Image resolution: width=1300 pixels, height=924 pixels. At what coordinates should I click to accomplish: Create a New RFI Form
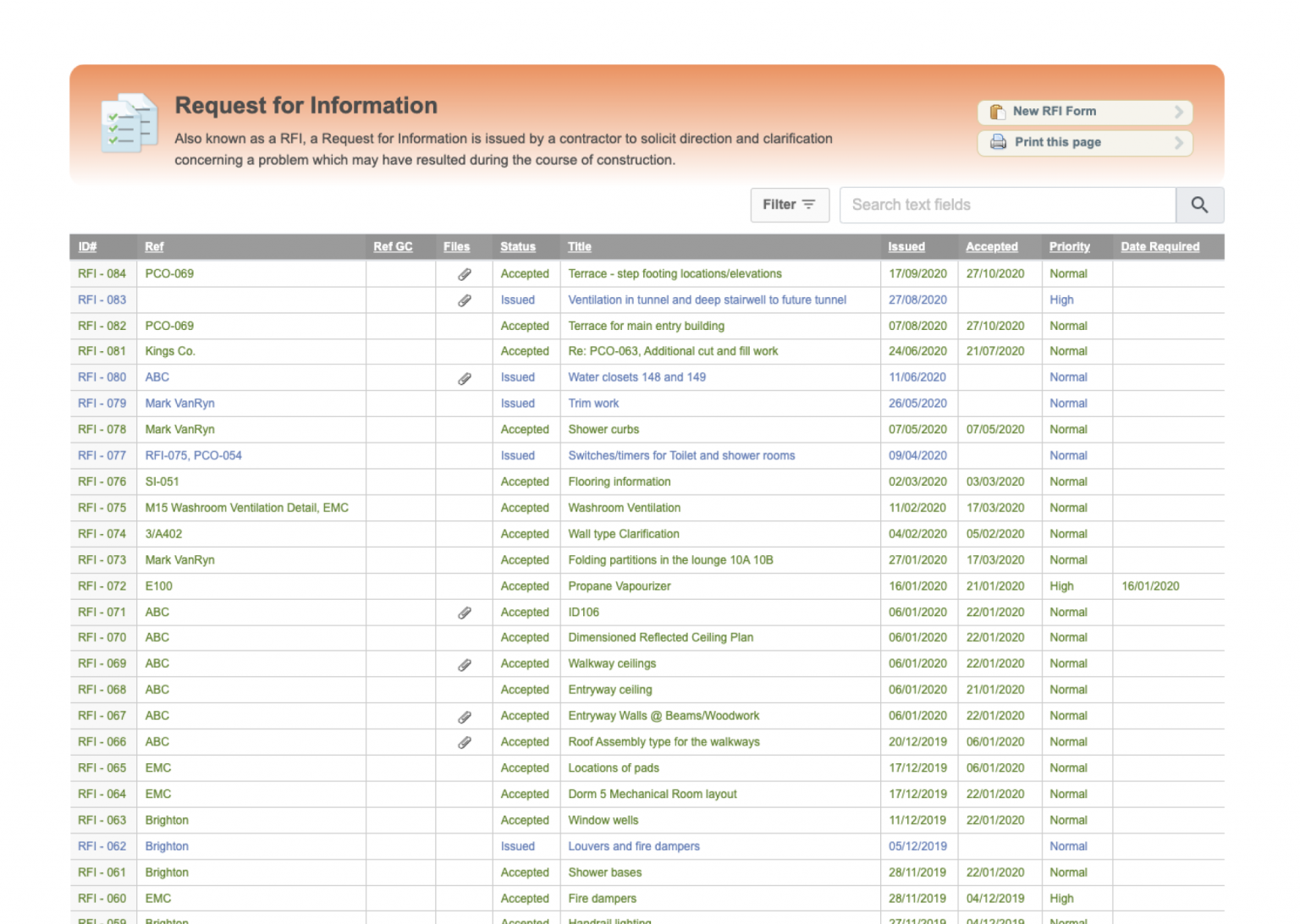[1055, 111]
